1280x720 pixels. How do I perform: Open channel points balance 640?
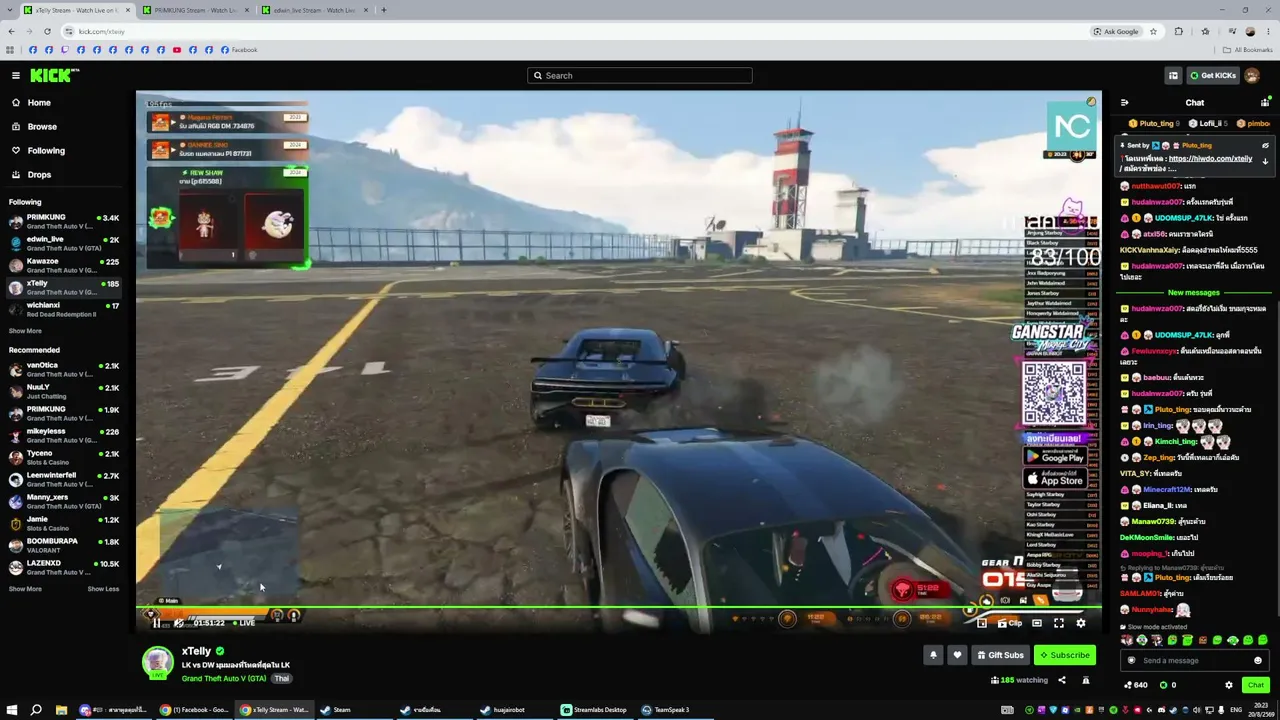point(1136,685)
